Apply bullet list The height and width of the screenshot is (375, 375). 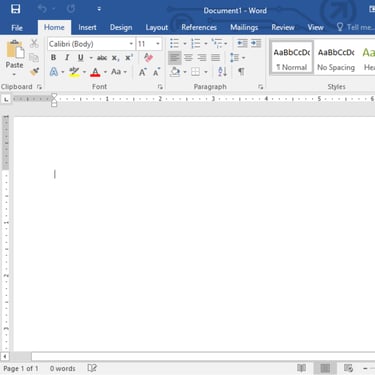pos(174,43)
